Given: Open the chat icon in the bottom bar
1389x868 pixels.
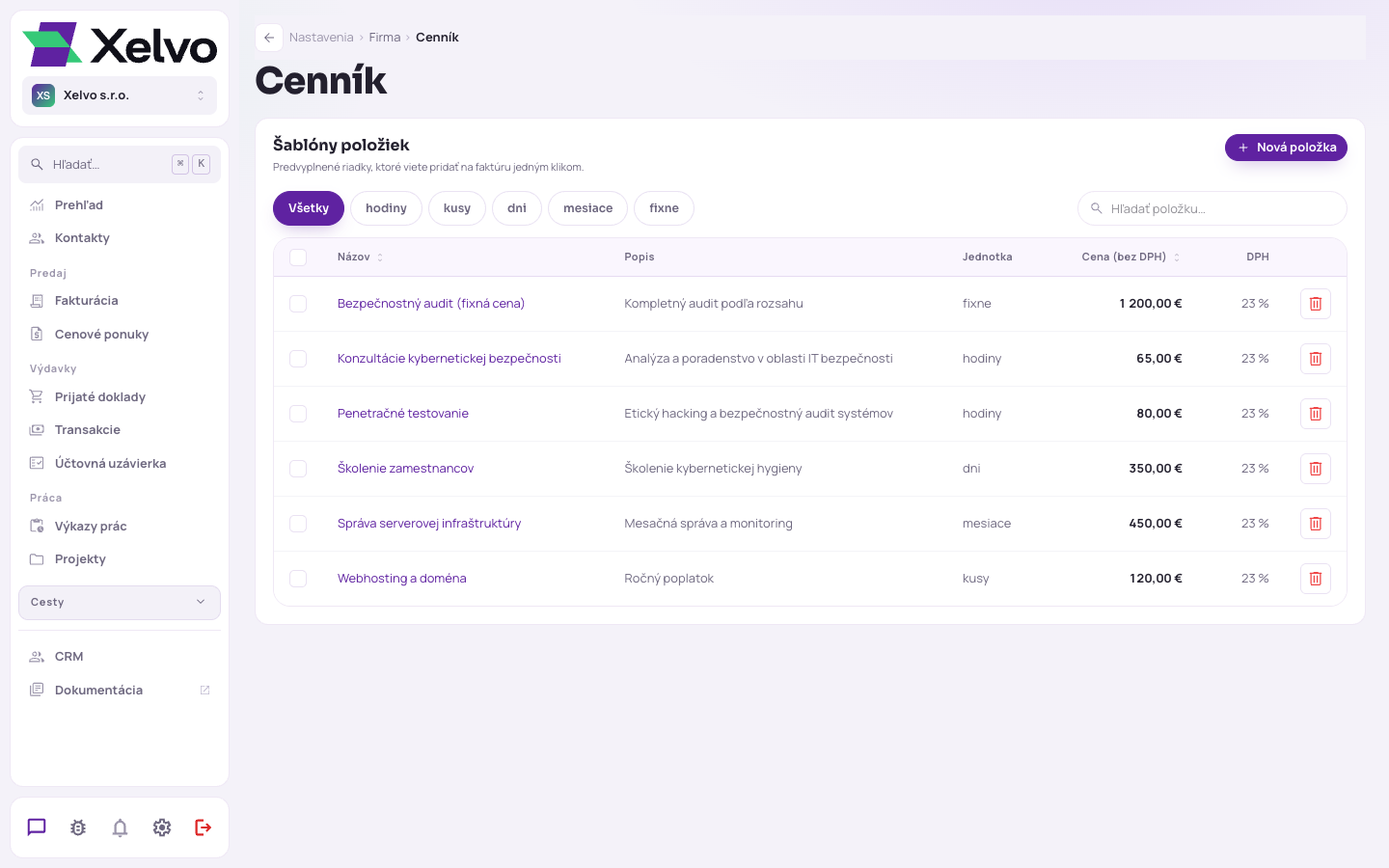Looking at the screenshot, I should [37, 827].
